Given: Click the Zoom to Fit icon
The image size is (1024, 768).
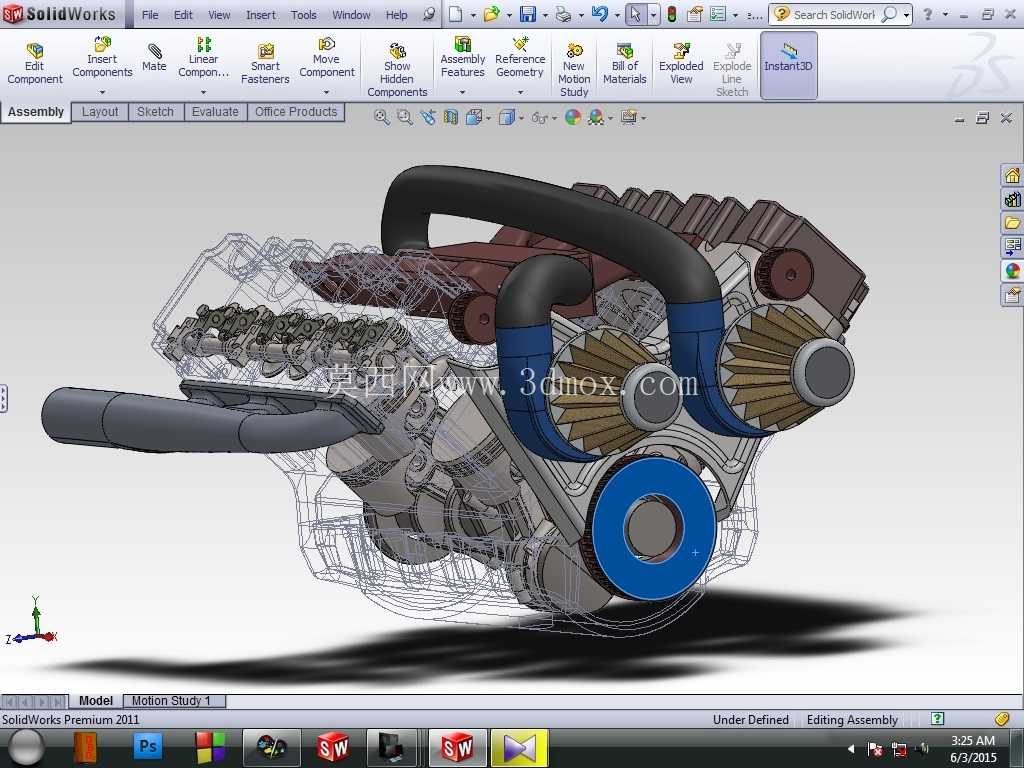Looking at the screenshot, I should (x=381, y=118).
